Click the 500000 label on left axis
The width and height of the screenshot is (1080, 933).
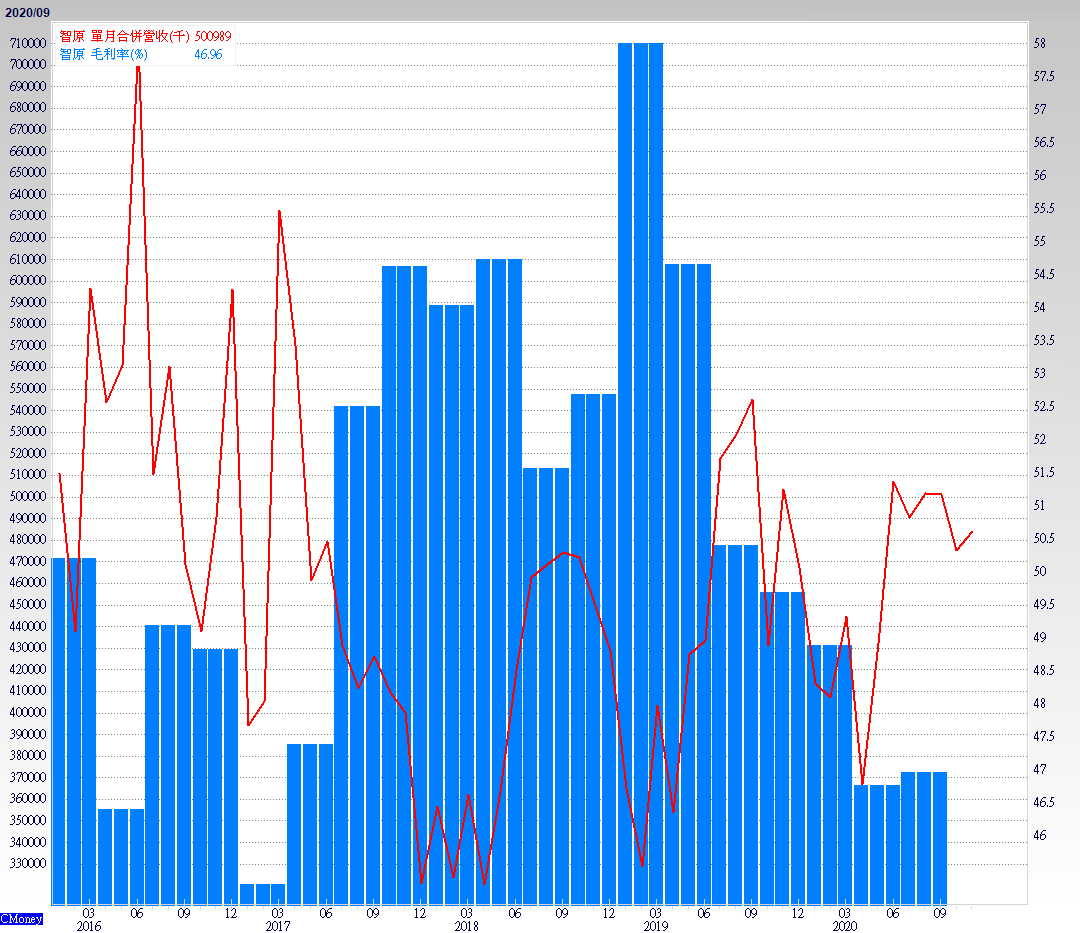[x=27, y=497]
